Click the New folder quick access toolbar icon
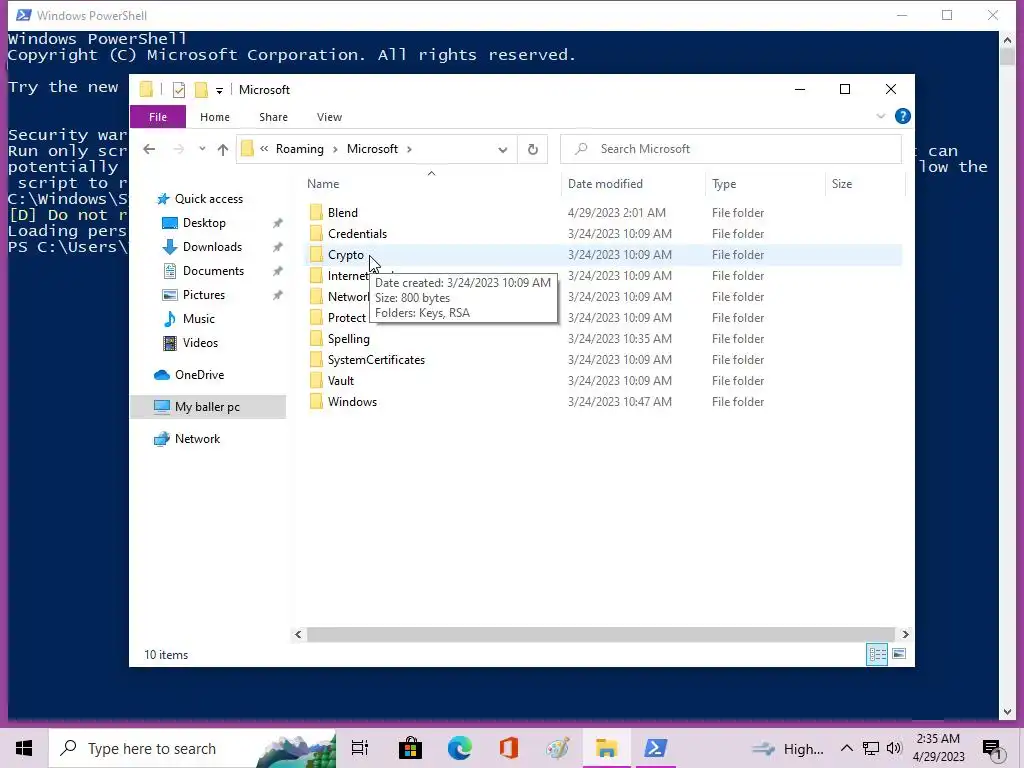The width and height of the screenshot is (1024, 768). coord(201,89)
